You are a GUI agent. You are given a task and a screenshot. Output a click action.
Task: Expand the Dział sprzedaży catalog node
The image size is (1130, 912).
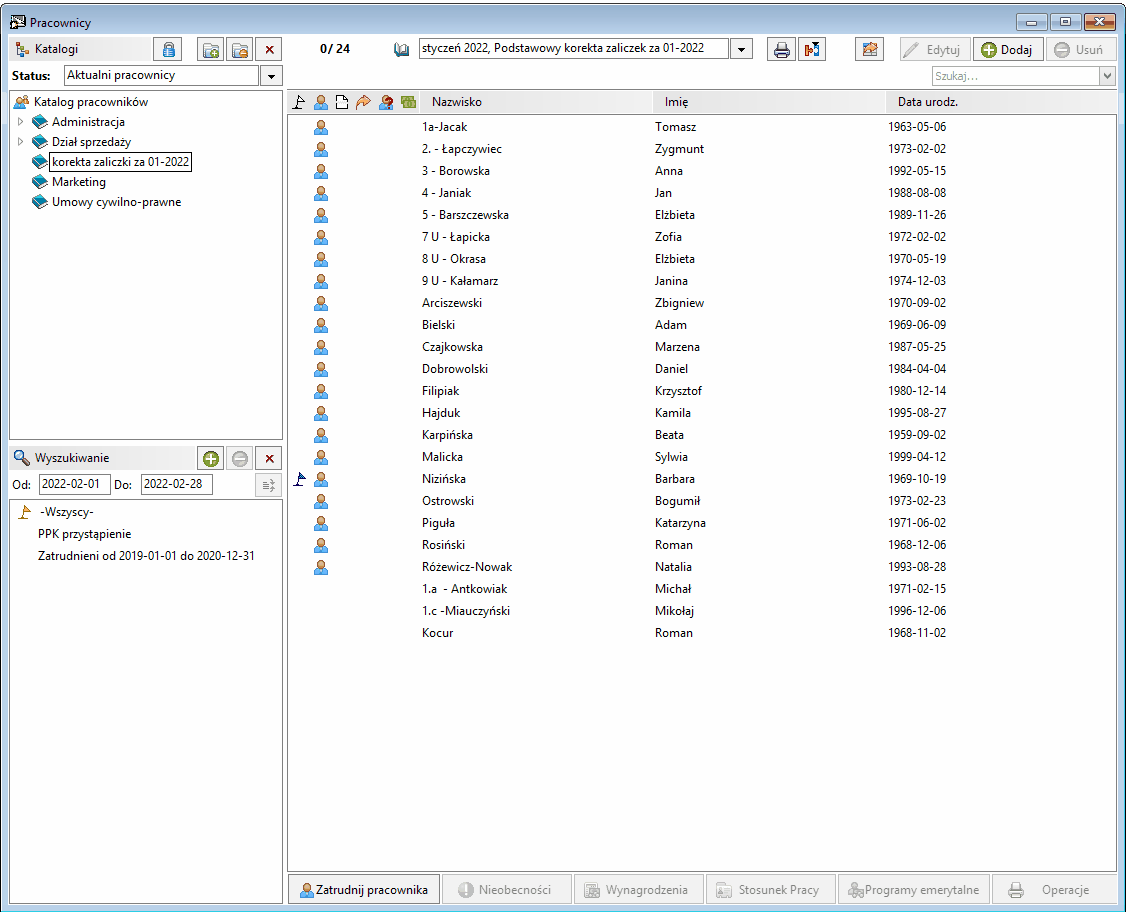[20, 142]
